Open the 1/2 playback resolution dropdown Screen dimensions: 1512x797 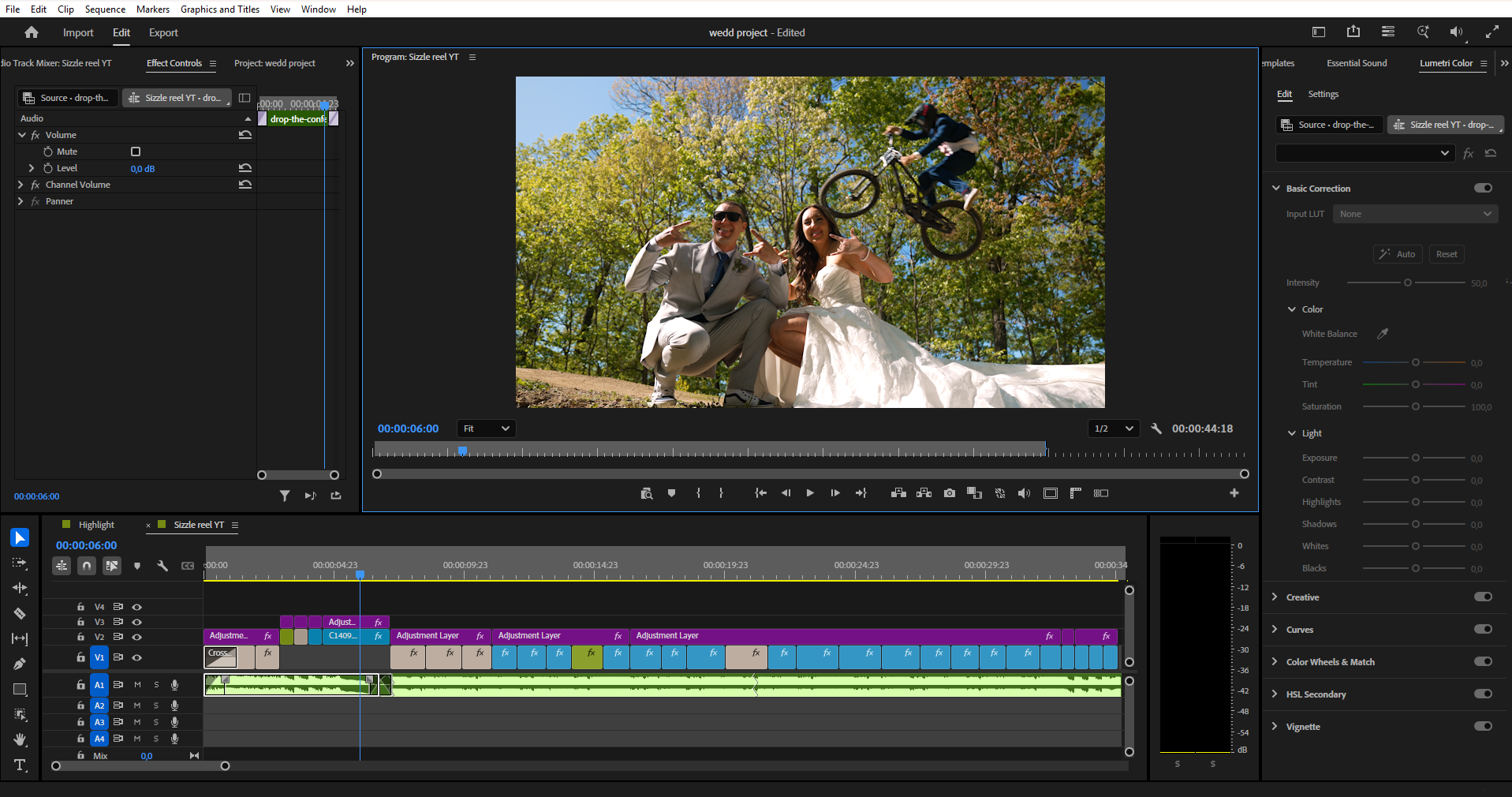[x=1114, y=428]
